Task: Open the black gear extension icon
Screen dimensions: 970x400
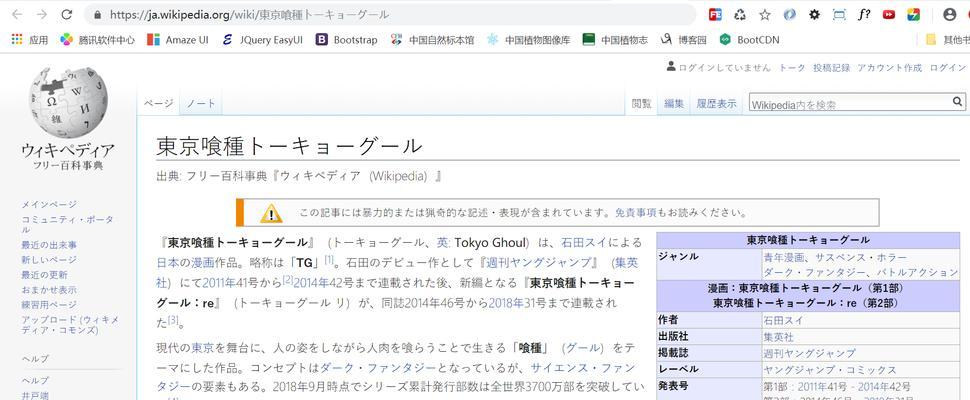Action: (x=814, y=14)
